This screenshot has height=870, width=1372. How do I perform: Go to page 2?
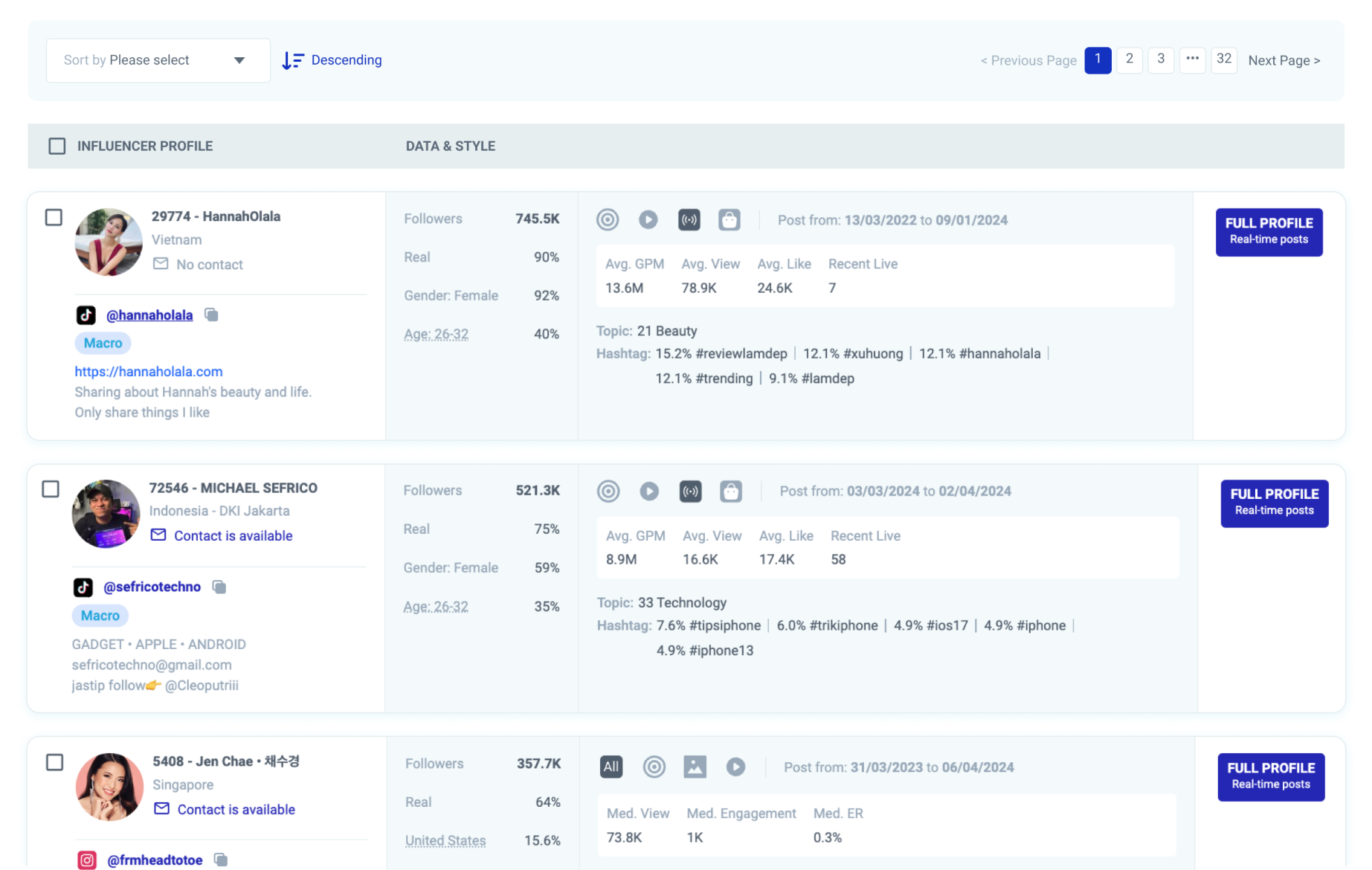1129,59
